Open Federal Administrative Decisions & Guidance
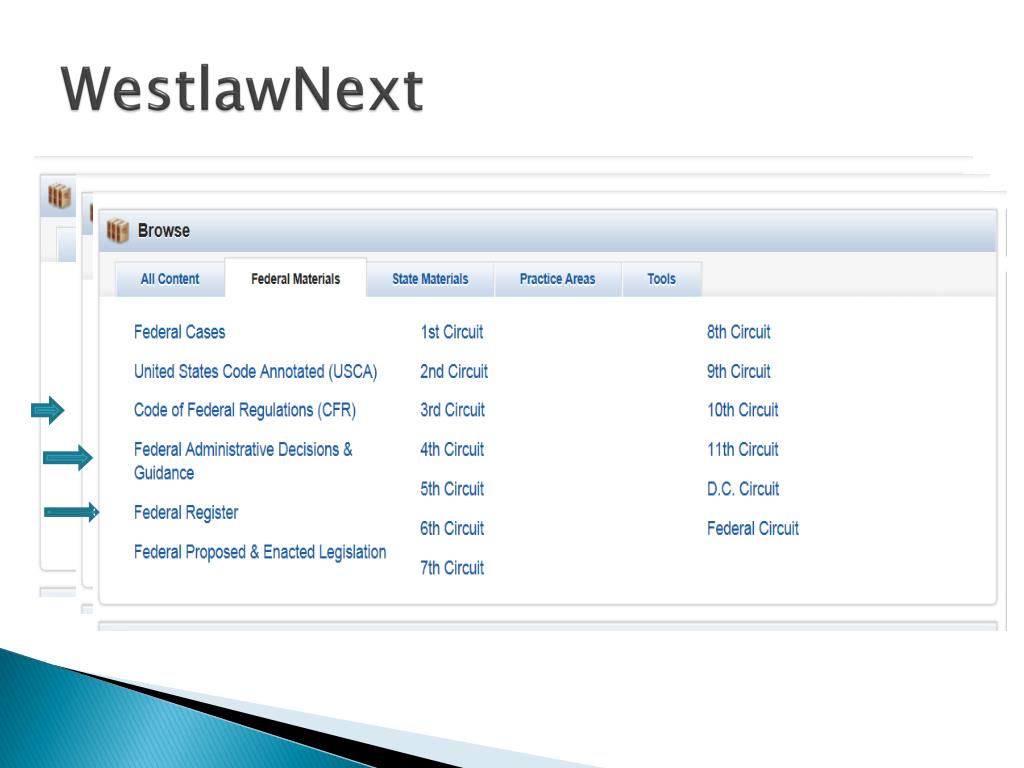Image resolution: width=1024 pixels, height=768 pixels. 243,461
